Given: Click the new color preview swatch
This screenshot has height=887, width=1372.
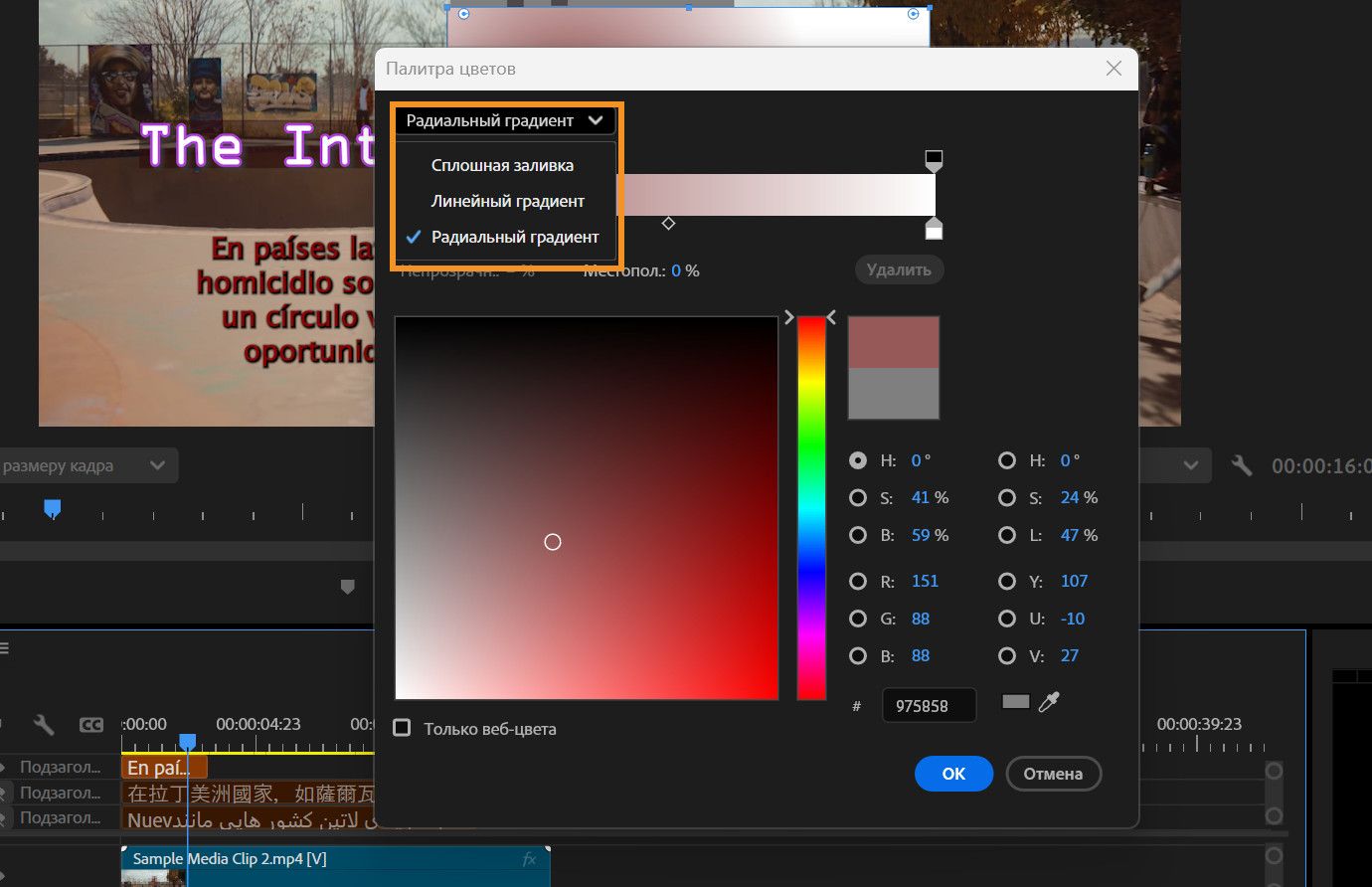Looking at the screenshot, I should (x=893, y=343).
